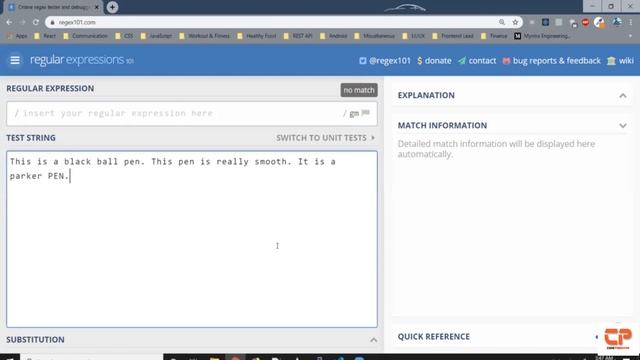This screenshot has width=640, height=360.
Task: Collapse the Explanation panel
Action: tap(622, 96)
